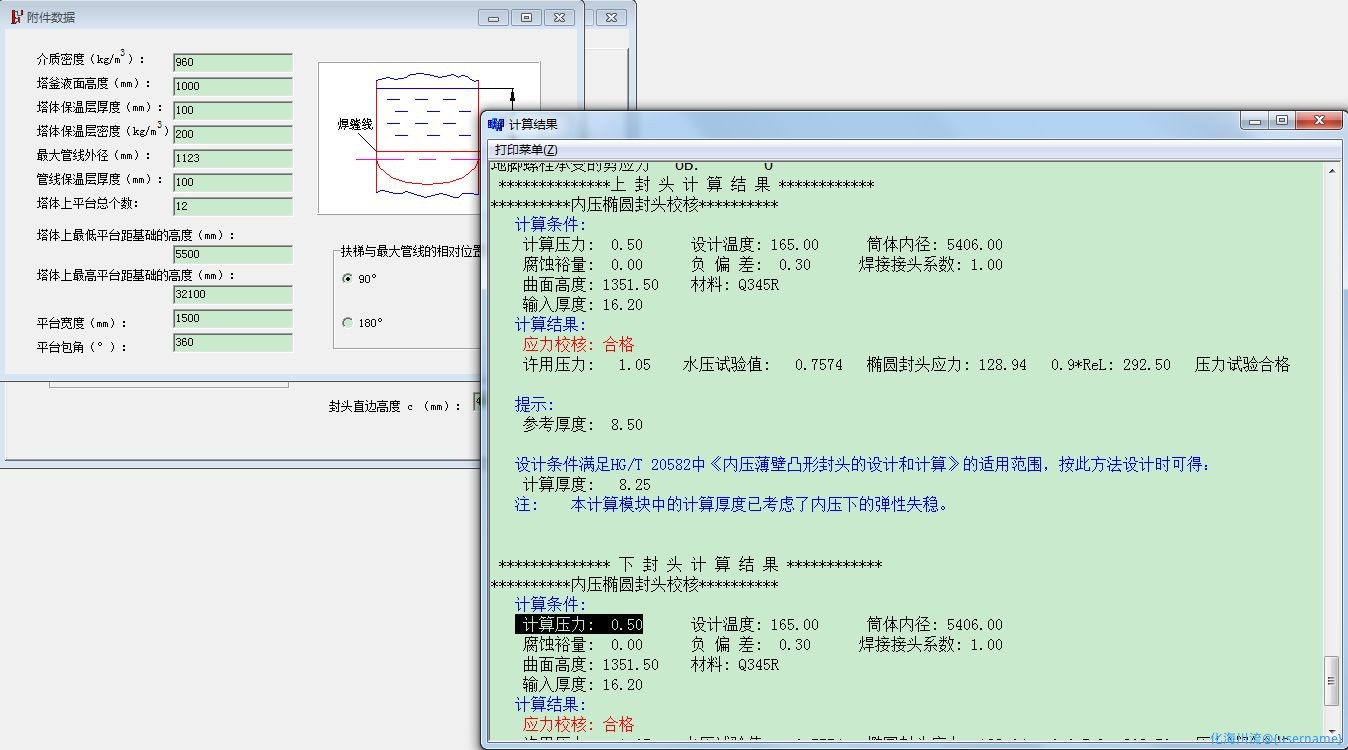Click the upper 简体内径: 5406.00 text

pyautogui.click(x=934, y=245)
